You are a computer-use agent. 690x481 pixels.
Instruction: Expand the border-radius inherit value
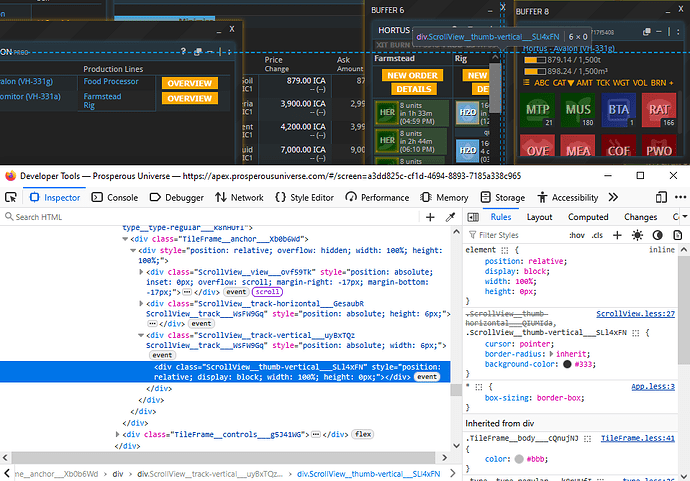[551, 354]
